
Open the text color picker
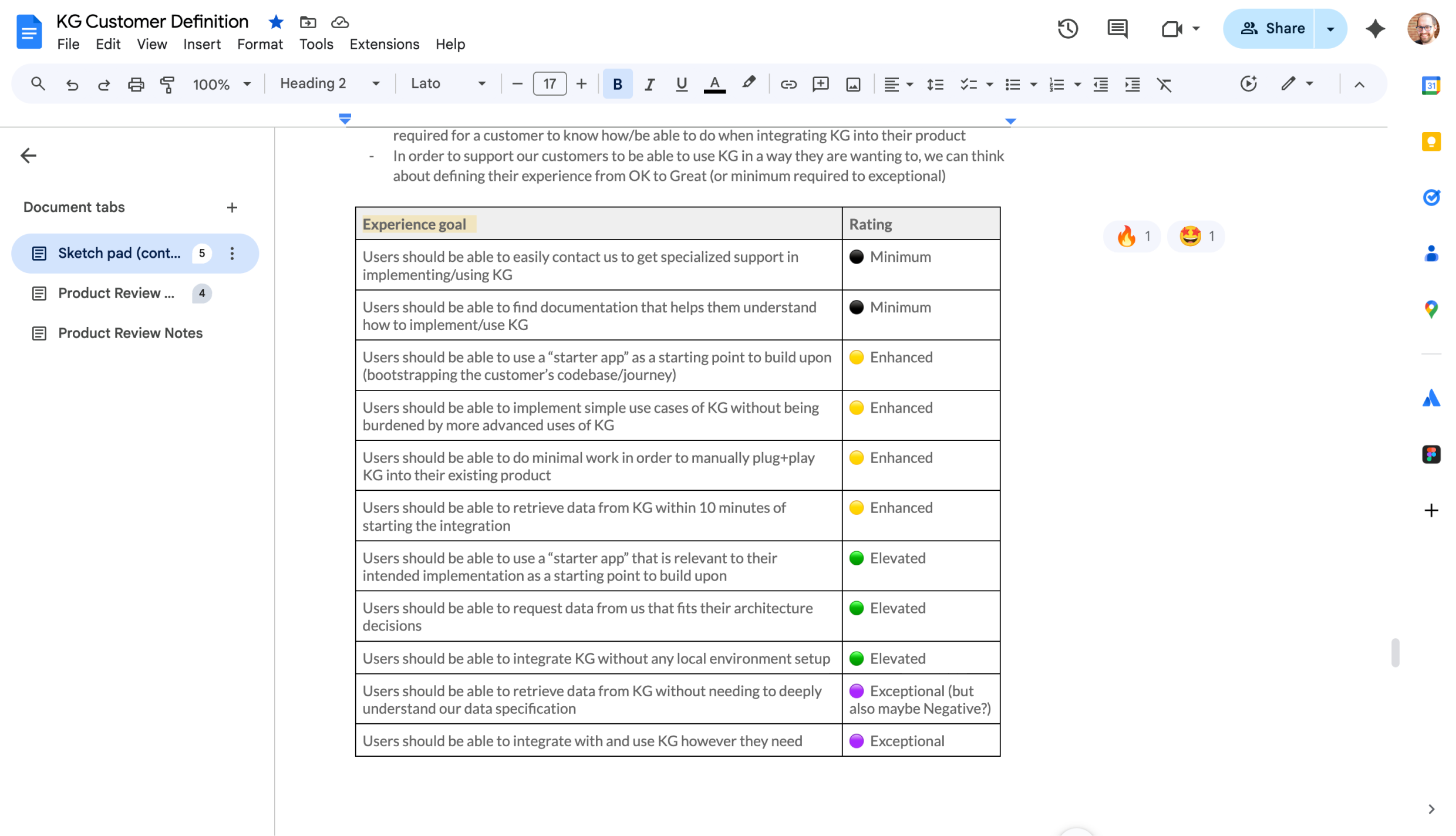714,84
